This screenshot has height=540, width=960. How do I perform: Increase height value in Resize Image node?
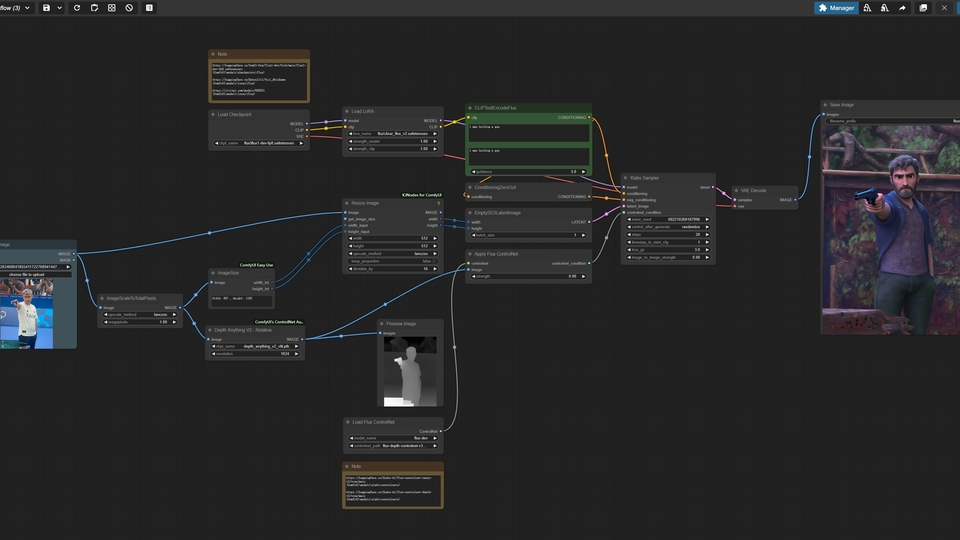coord(435,246)
